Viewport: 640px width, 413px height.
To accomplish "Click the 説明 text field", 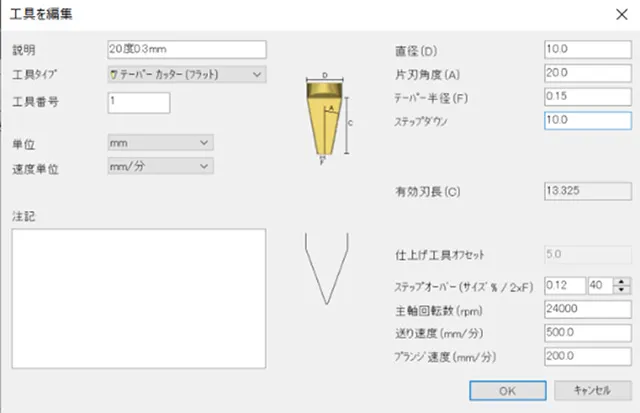I will coord(186,49).
